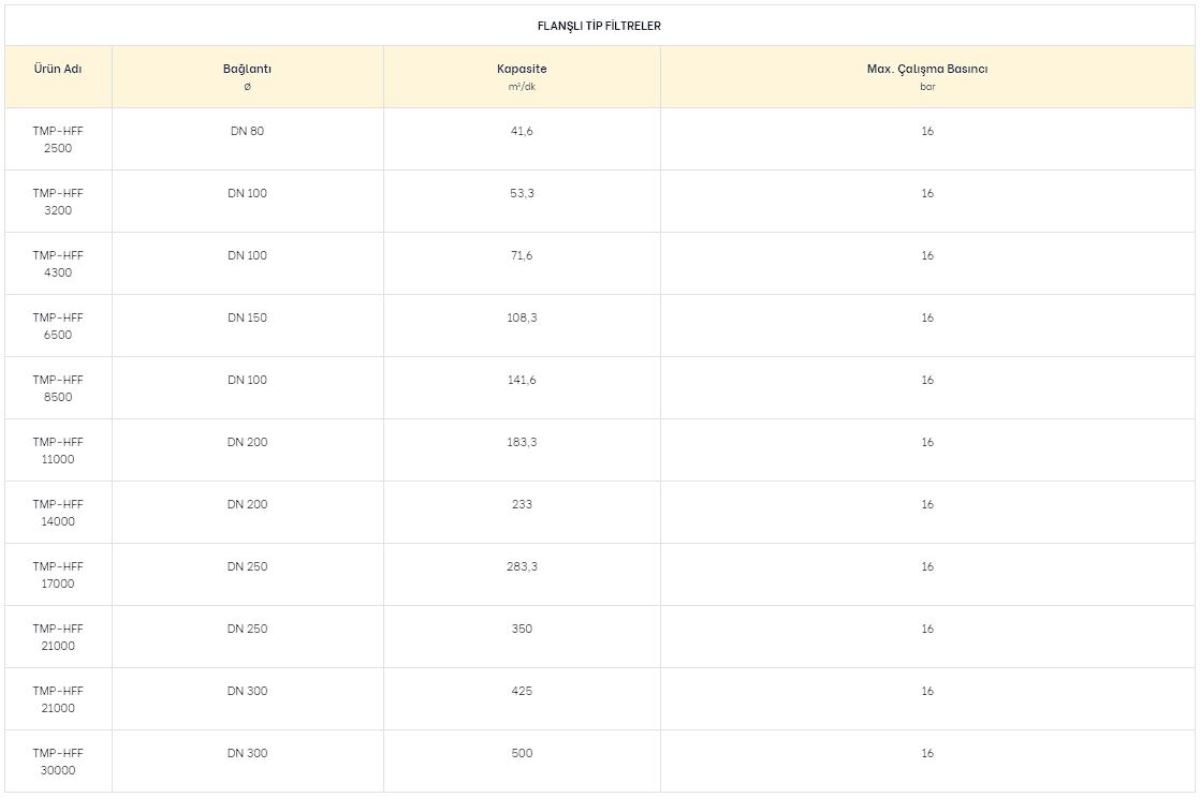Select the 108,3 capacity cell
Screen dimensions: 1200x797
(522, 326)
